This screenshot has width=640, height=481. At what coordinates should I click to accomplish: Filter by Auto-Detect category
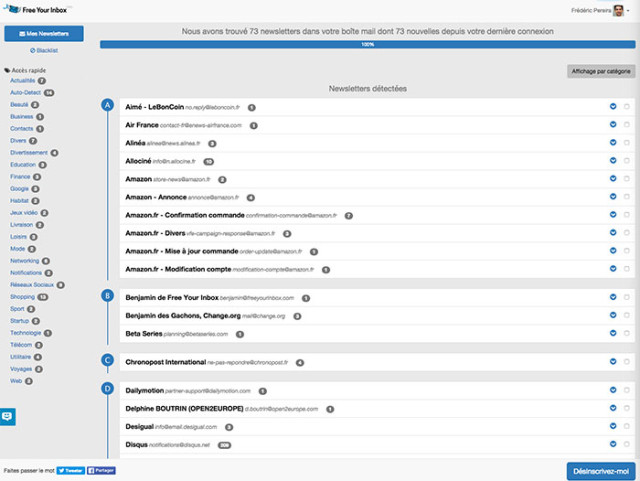click(x=25, y=93)
